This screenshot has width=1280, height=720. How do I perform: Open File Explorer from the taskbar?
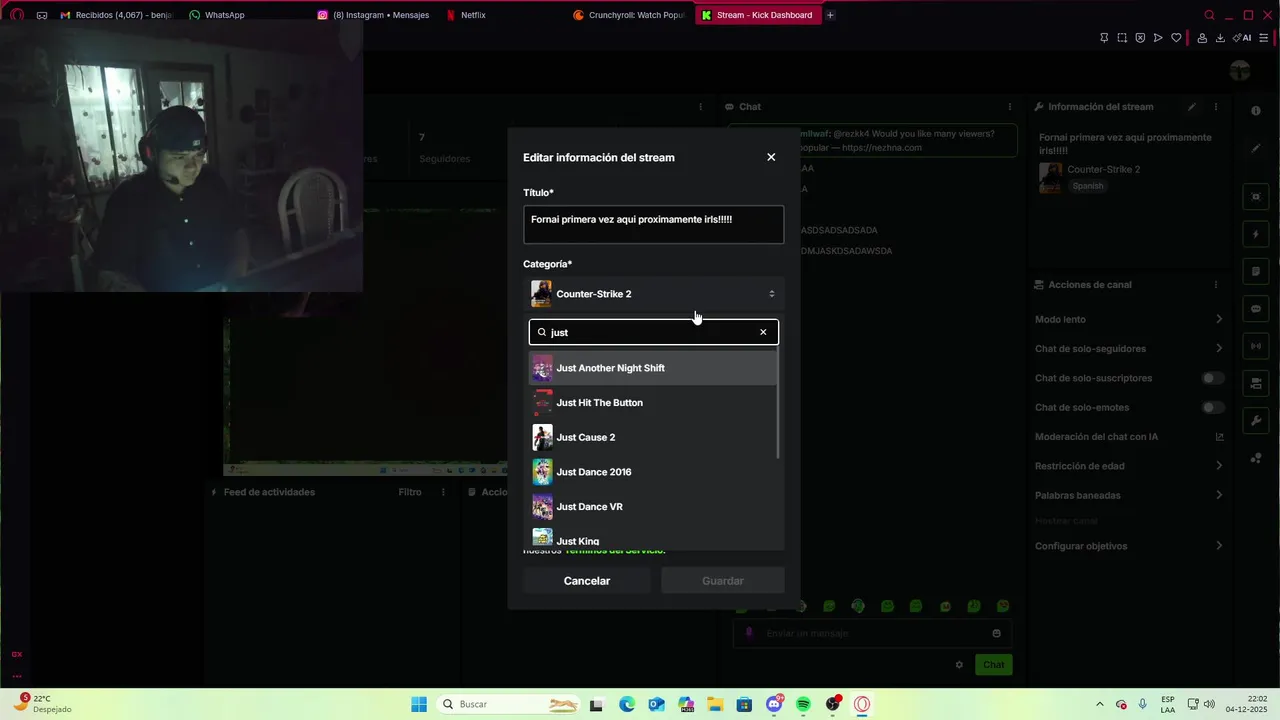(x=715, y=705)
